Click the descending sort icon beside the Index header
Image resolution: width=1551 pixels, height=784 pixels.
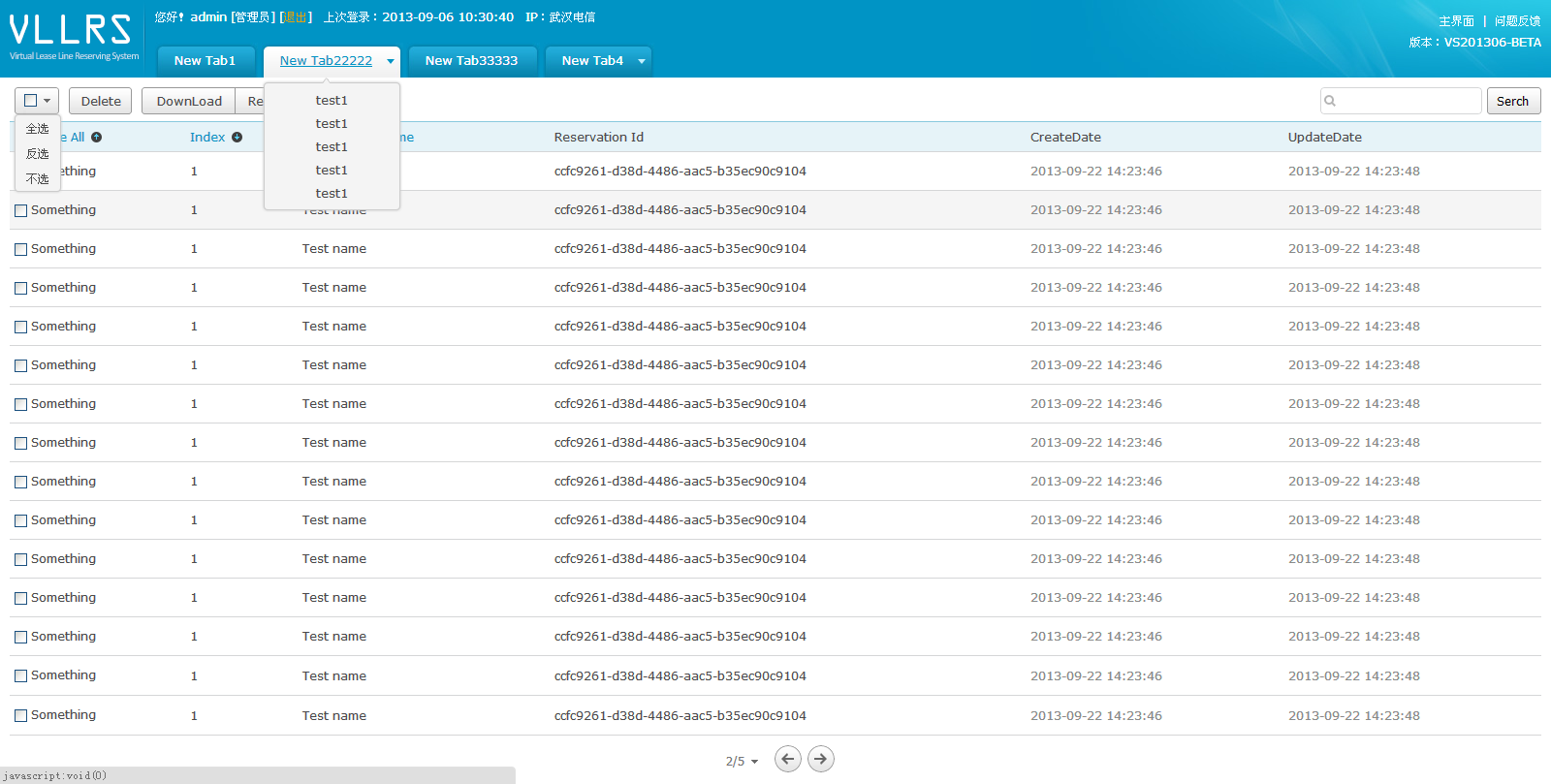point(237,138)
